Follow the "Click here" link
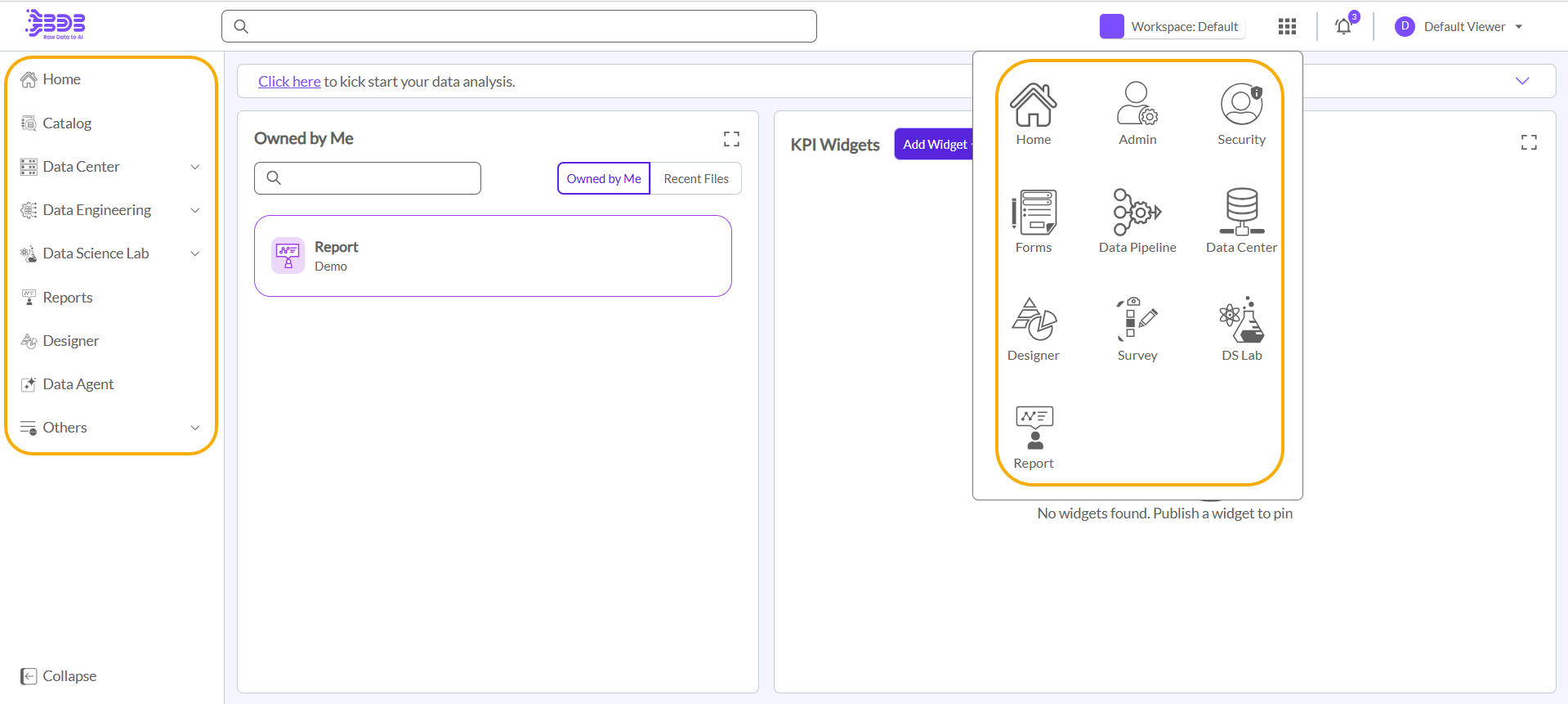Viewport: 1568px width, 704px height. click(289, 82)
